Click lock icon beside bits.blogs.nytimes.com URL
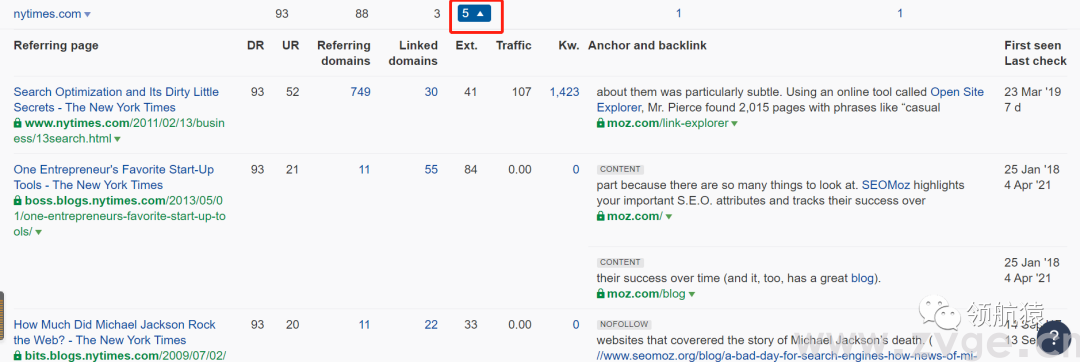Image resolution: width=1080 pixels, height=362 pixels. 18,356
